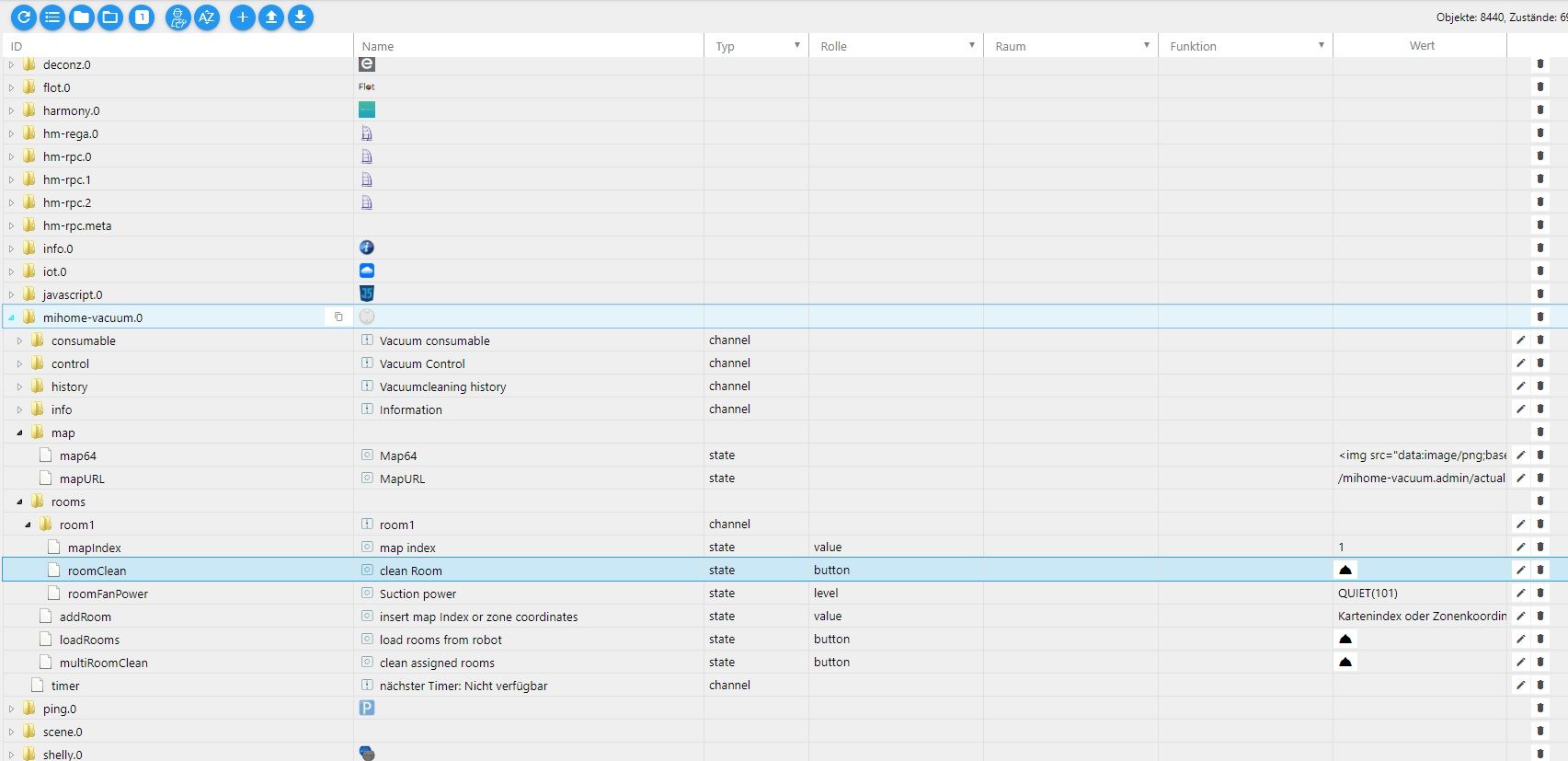Image resolution: width=1568 pixels, height=761 pixels.
Task: Delete the javascript.0 folder
Action: [x=1540, y=294]
